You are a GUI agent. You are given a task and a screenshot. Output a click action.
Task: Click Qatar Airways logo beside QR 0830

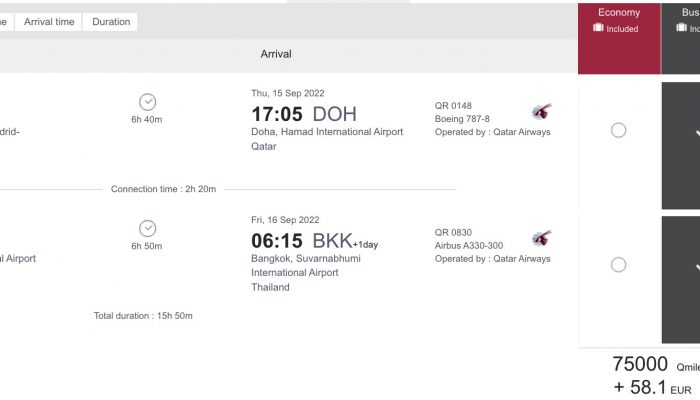tap(542, 238)
